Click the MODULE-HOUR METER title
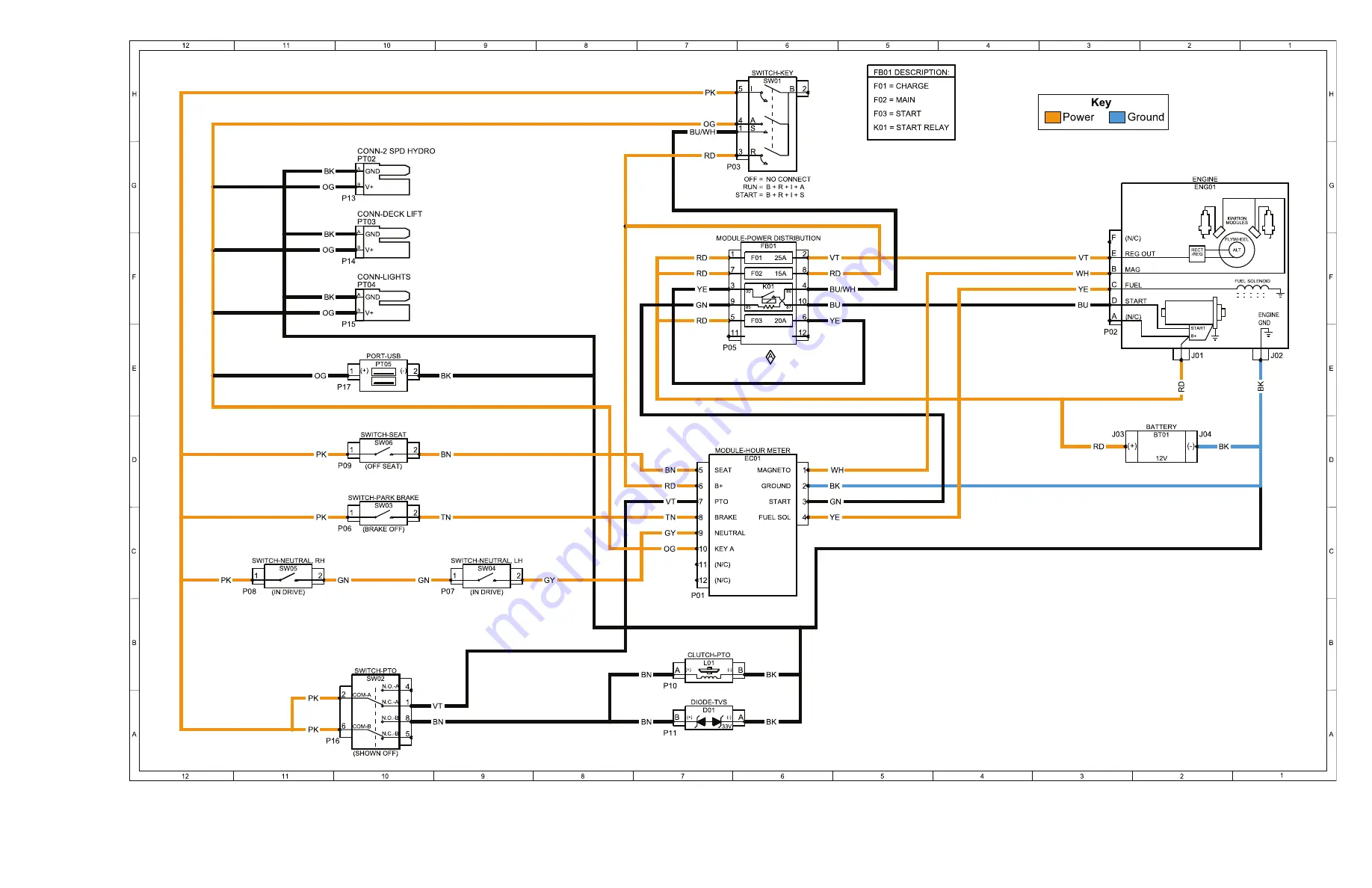The width and height of the screenshot is (1372, 888). (x=752, y=451)
